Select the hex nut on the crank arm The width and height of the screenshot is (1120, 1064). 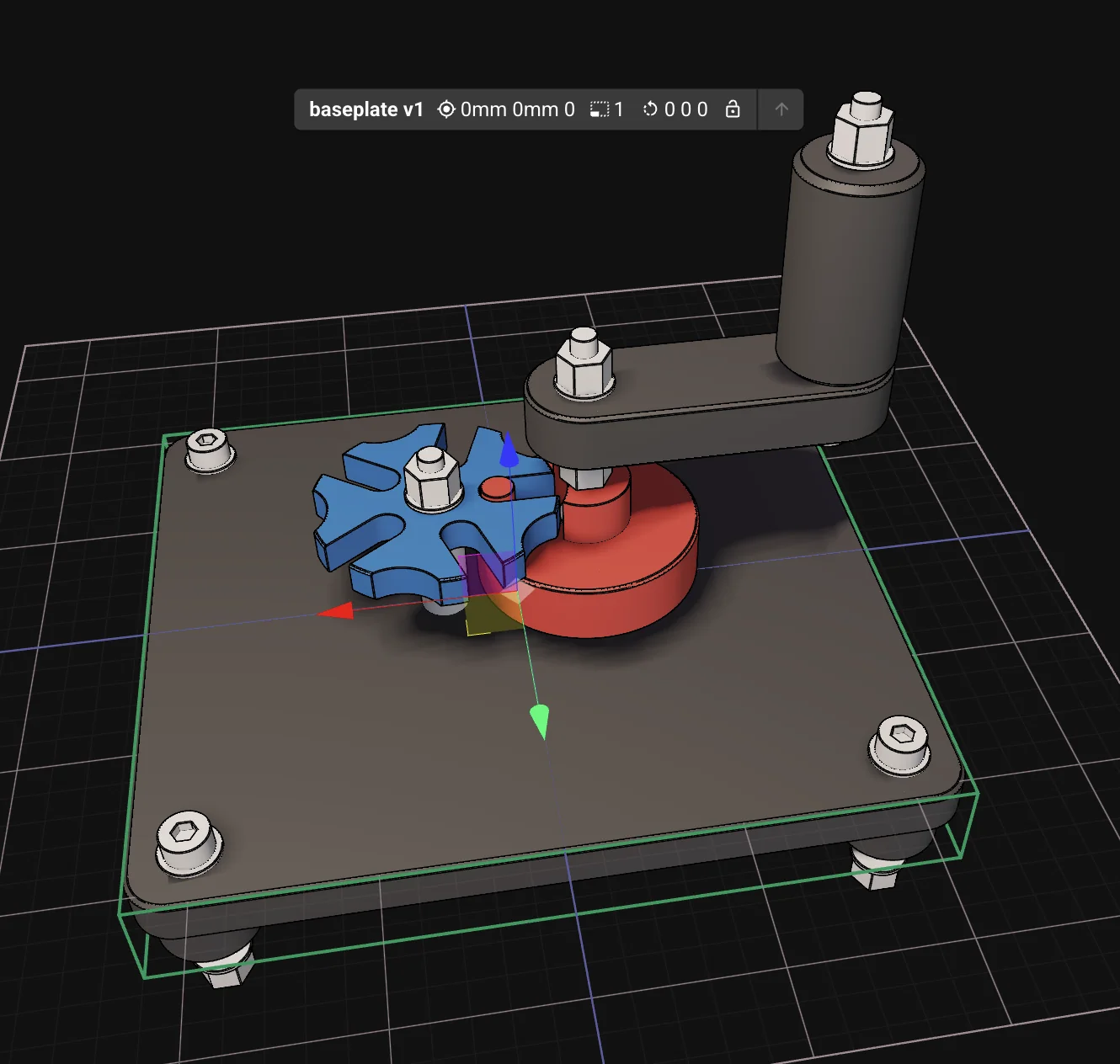coord(583,364)
